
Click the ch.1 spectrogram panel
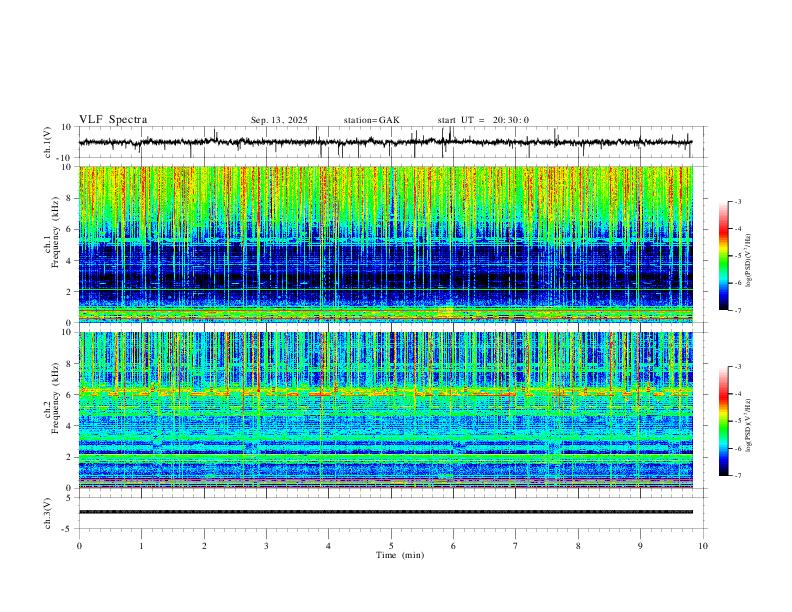(386, 244)
